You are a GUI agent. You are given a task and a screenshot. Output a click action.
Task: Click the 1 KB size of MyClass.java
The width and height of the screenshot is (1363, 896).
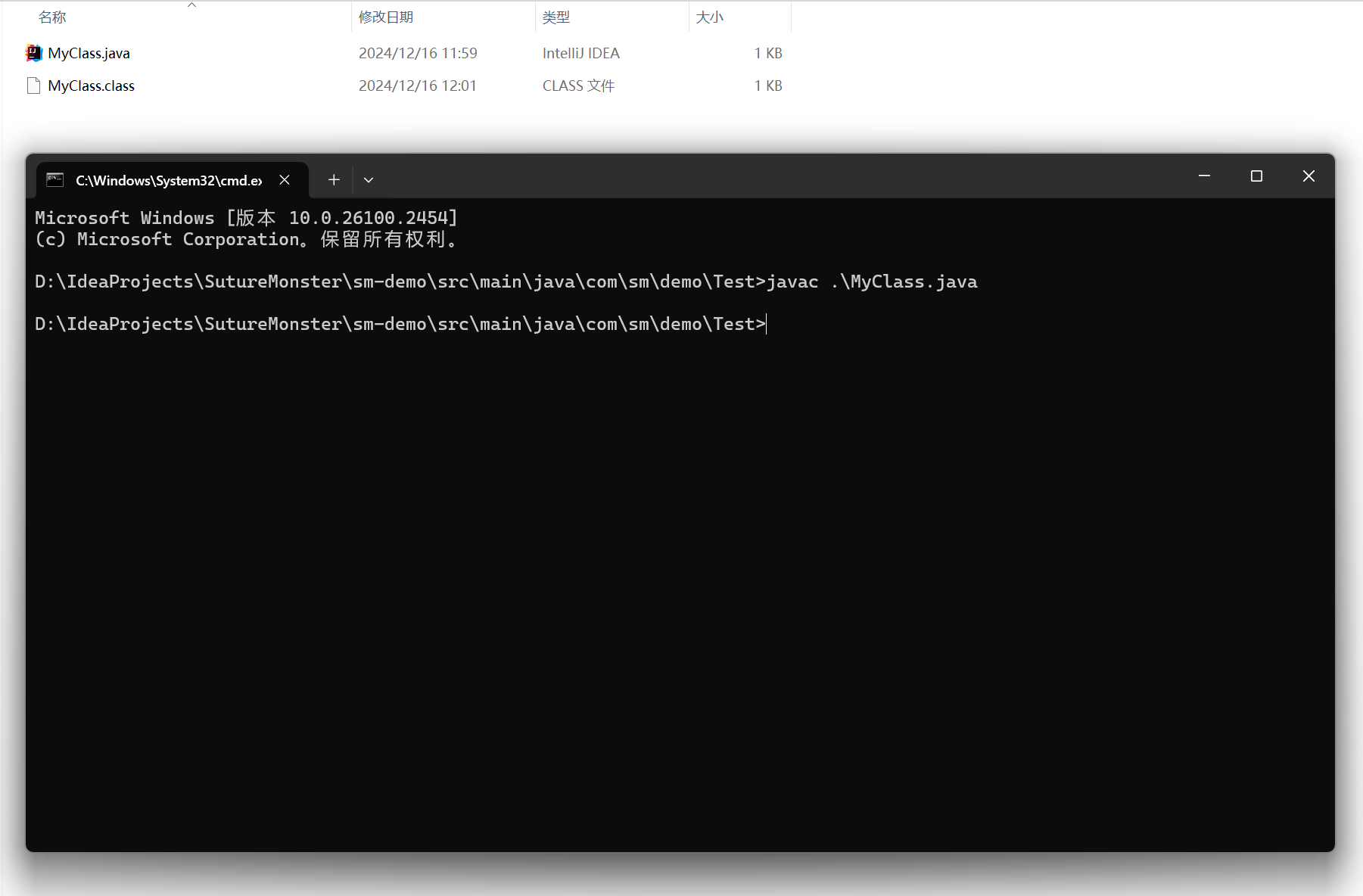(768, 53)
